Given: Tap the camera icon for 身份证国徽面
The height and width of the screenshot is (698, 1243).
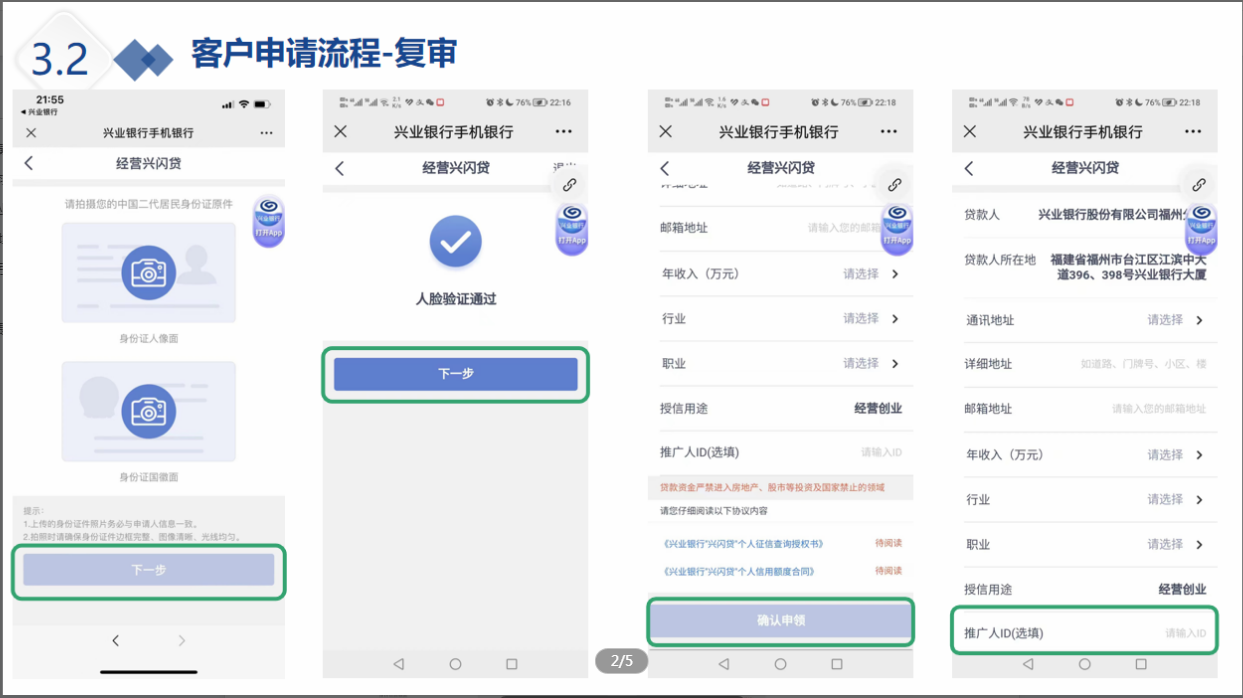Looking at the screenshot, I should tap(148, 411).
